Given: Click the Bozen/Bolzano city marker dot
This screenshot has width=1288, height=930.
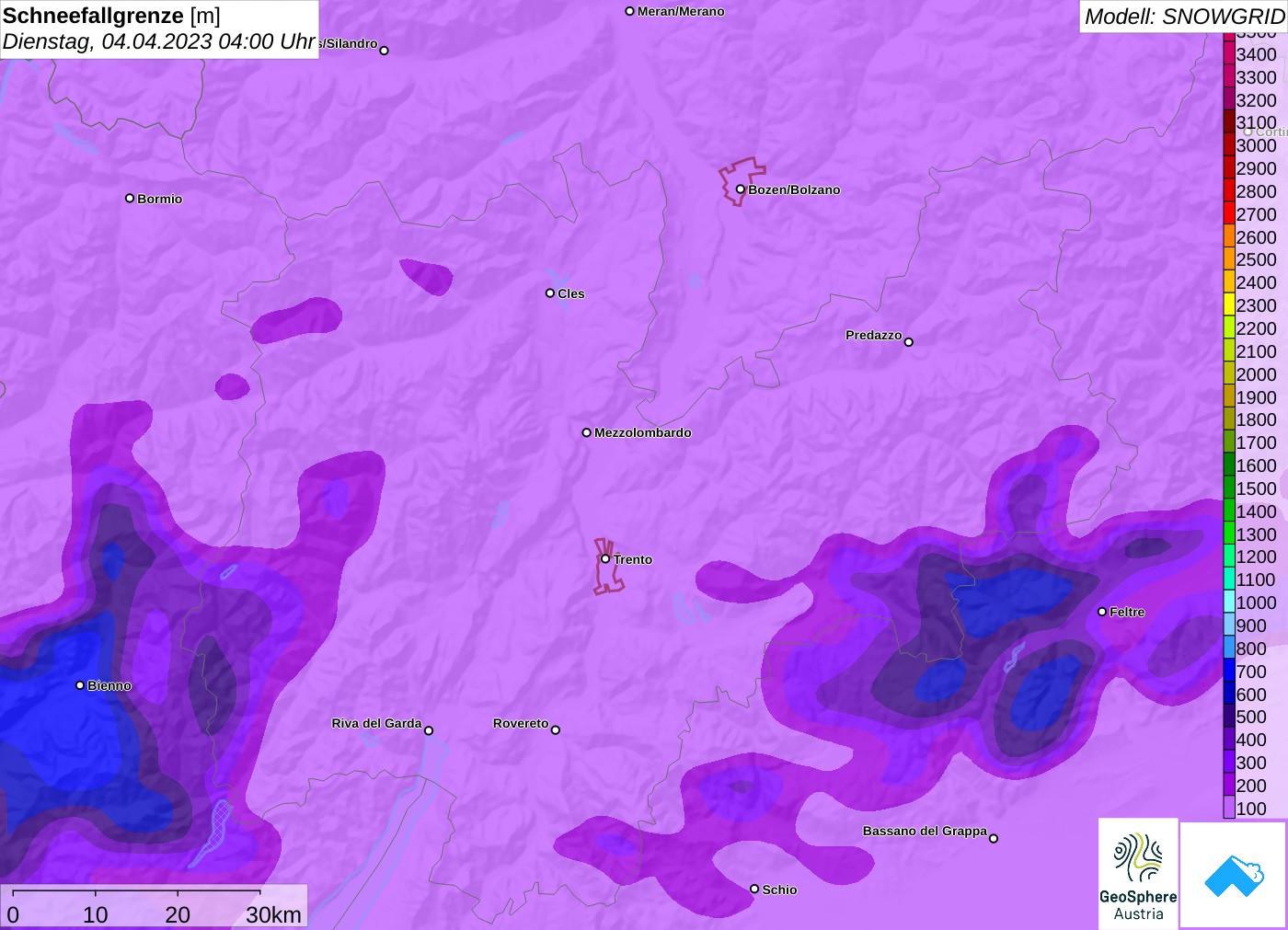Looking at the screenshot, I should [740, 189].
